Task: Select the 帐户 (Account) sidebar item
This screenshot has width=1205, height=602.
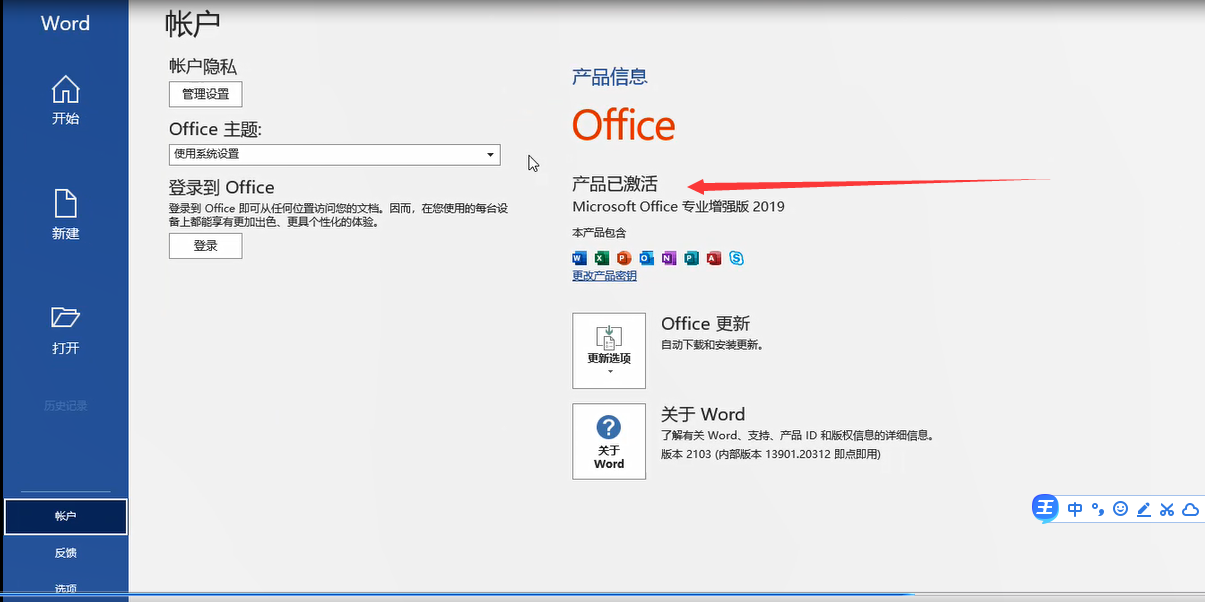Action: (65, 516)
